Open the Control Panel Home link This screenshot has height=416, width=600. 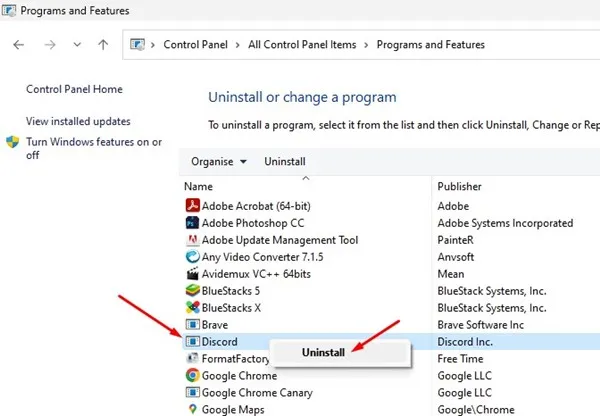(x=74, y=89)
